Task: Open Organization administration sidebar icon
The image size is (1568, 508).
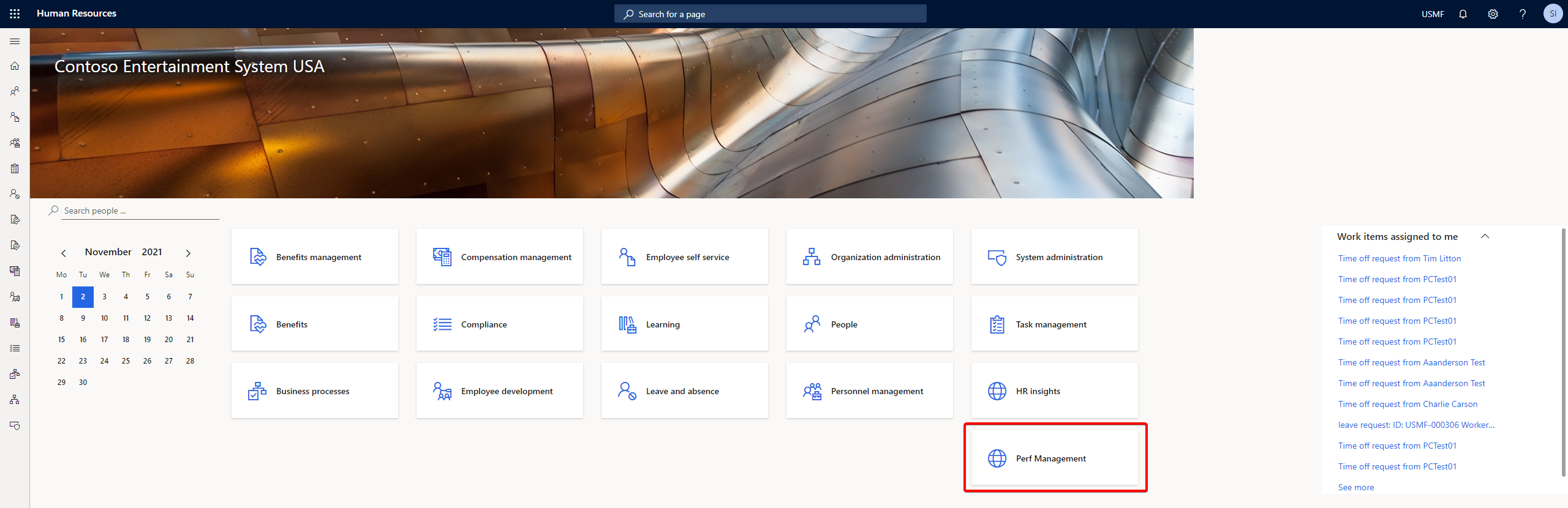Action: point(15,400)
